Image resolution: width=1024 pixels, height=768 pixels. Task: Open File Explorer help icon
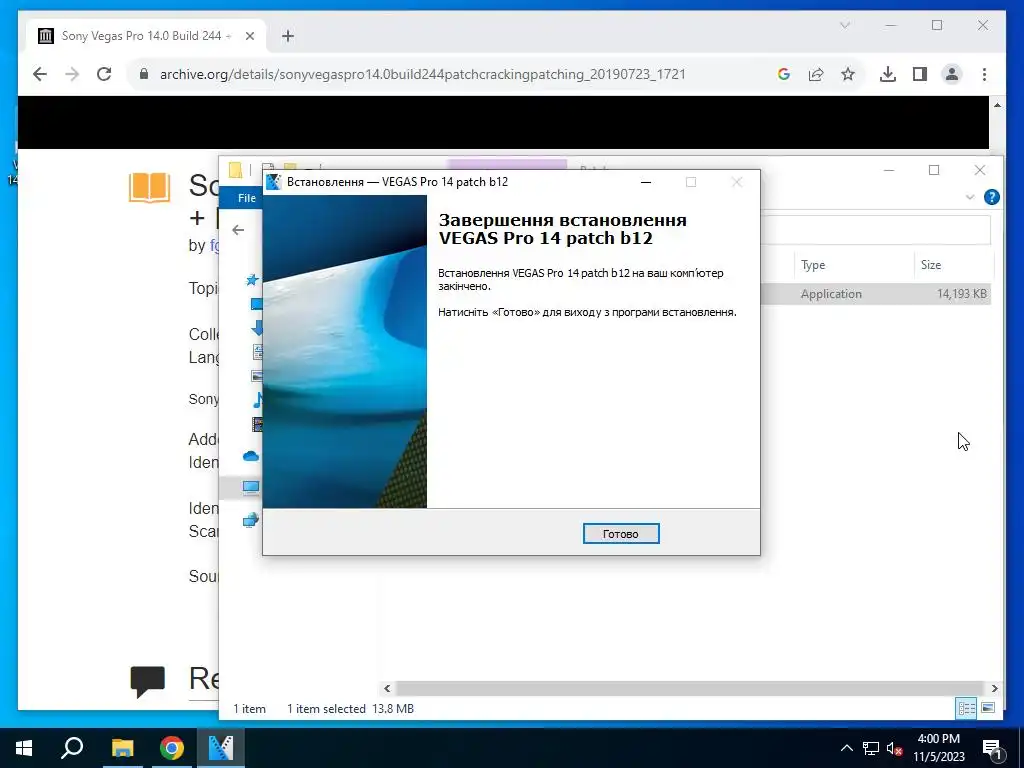pos(991,197)
